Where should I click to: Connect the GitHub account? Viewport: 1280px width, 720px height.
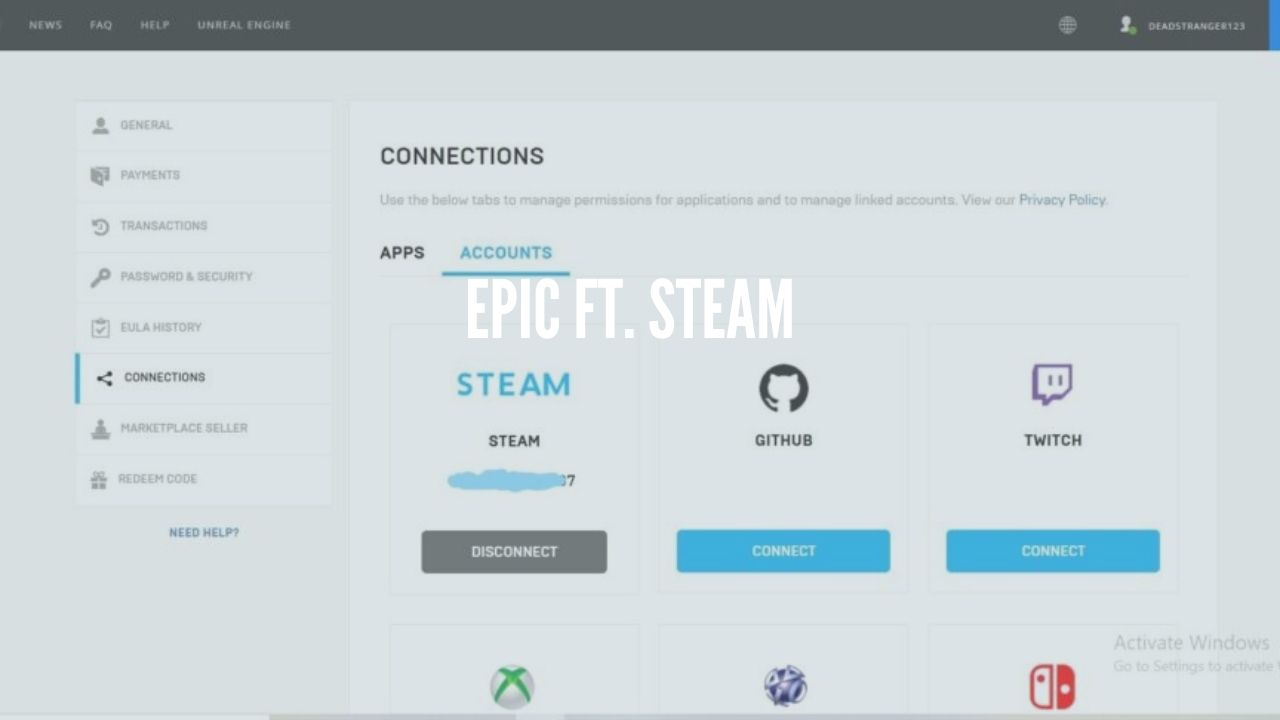pos(783,551)
